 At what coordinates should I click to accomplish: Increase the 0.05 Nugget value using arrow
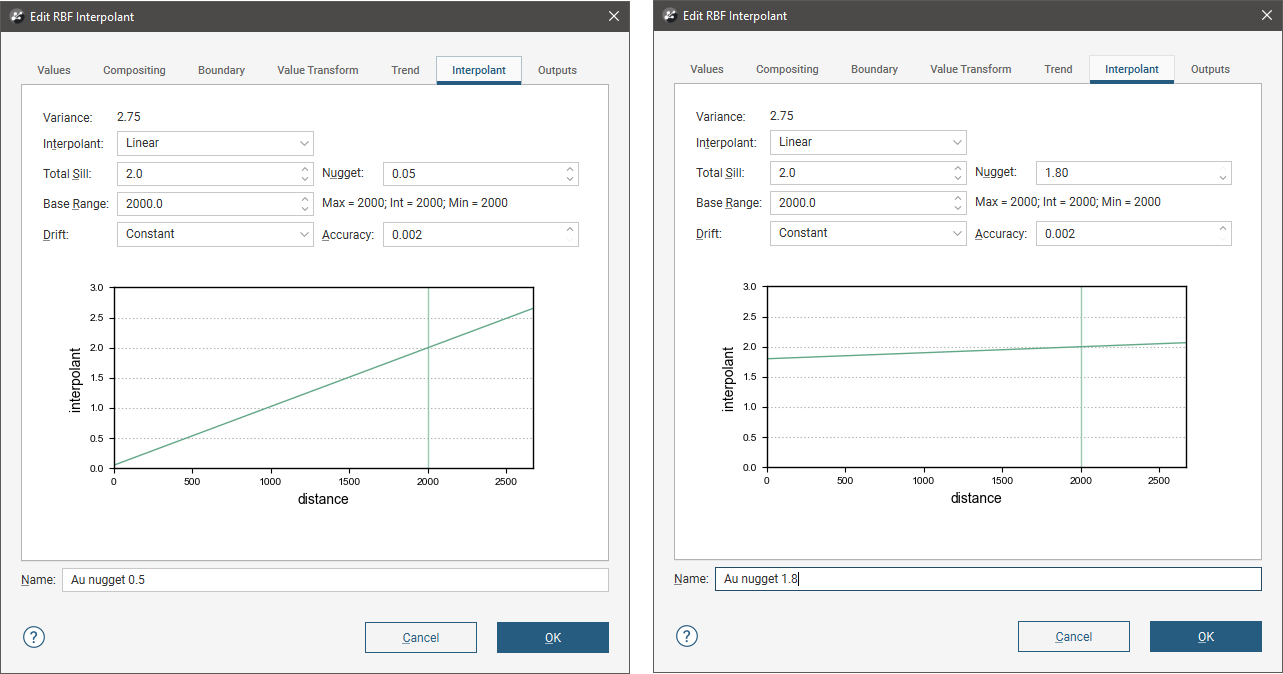570,169
